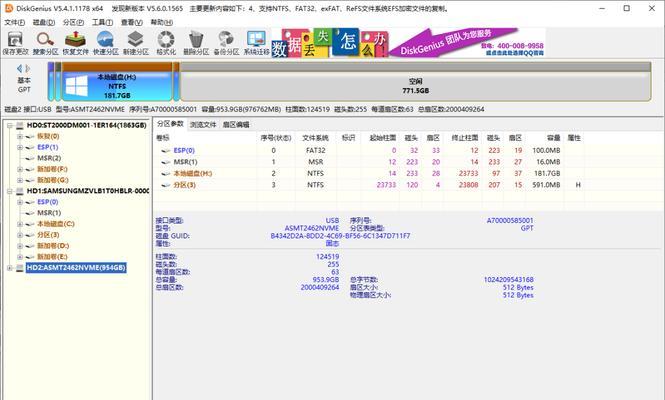Click the previous disk navigation arrow
The height and width of the screenshot is (400, 665).
coord(17,69)
